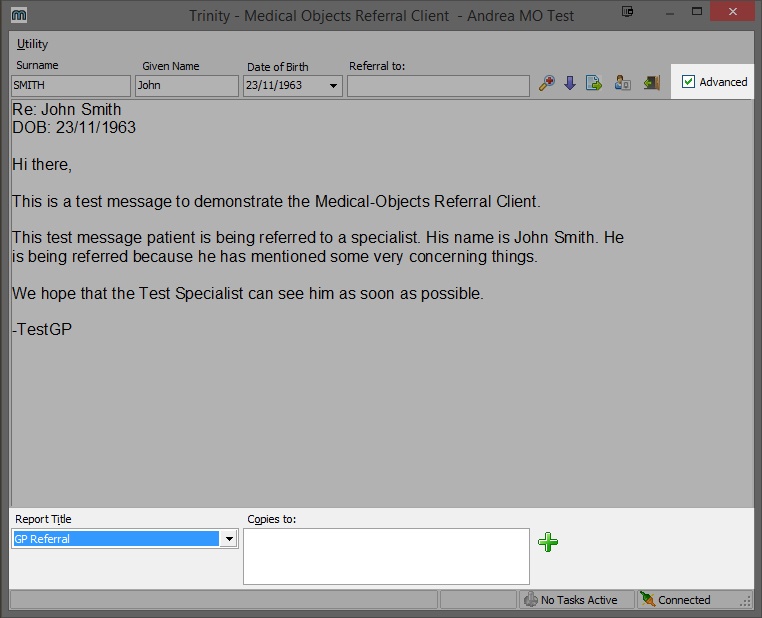
Task: Click the Copies to list box
Action: tap(386, 556)
